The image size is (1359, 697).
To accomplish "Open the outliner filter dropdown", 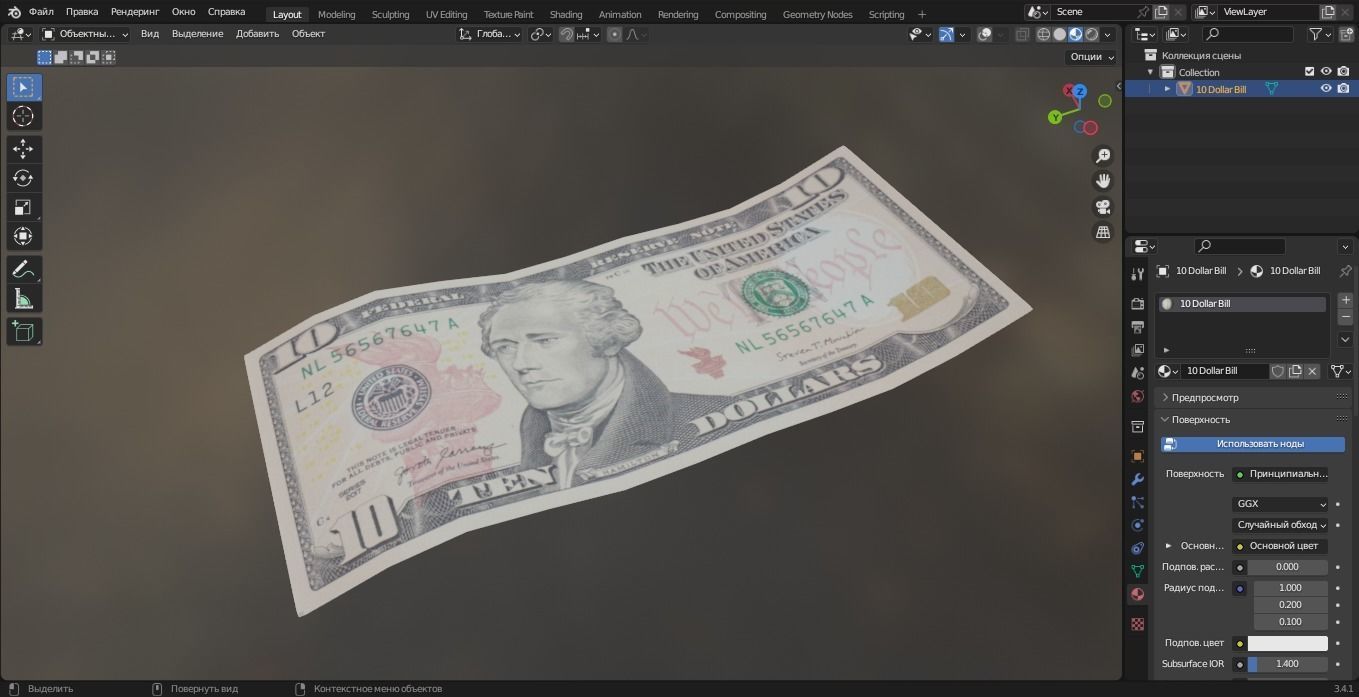I will [1320, 34].
